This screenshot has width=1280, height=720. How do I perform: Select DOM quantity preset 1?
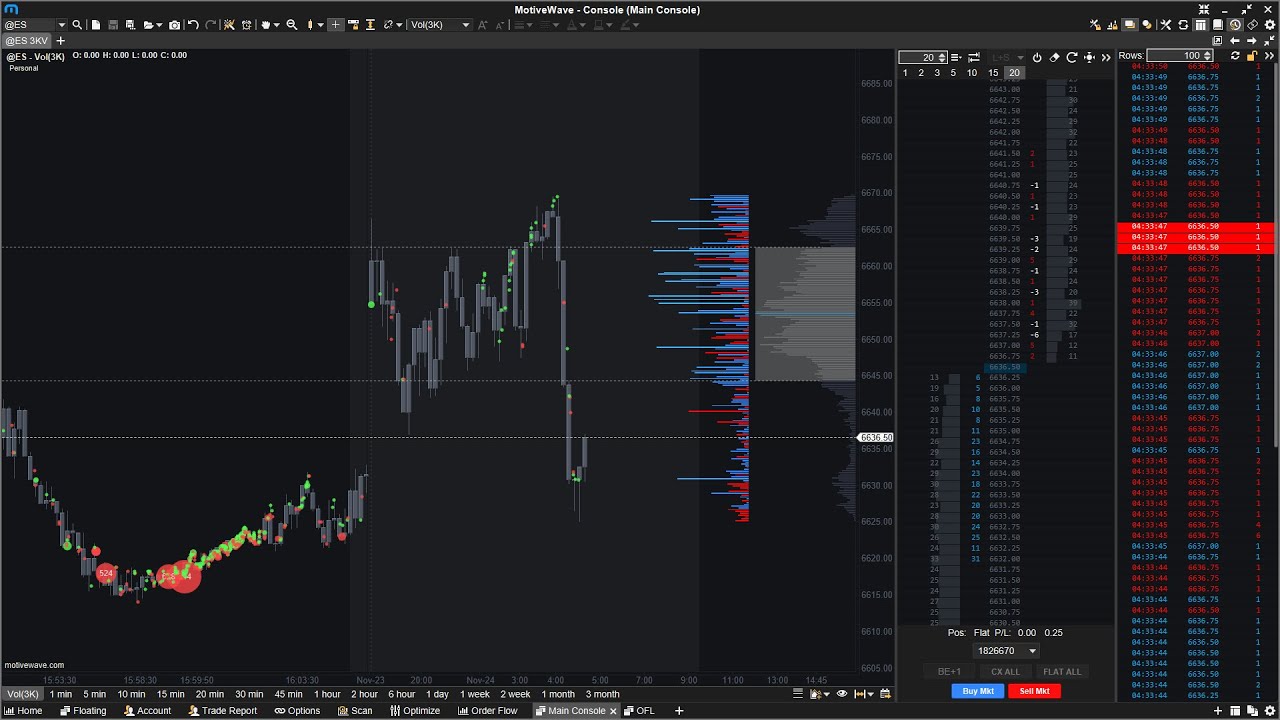(905, 73)
